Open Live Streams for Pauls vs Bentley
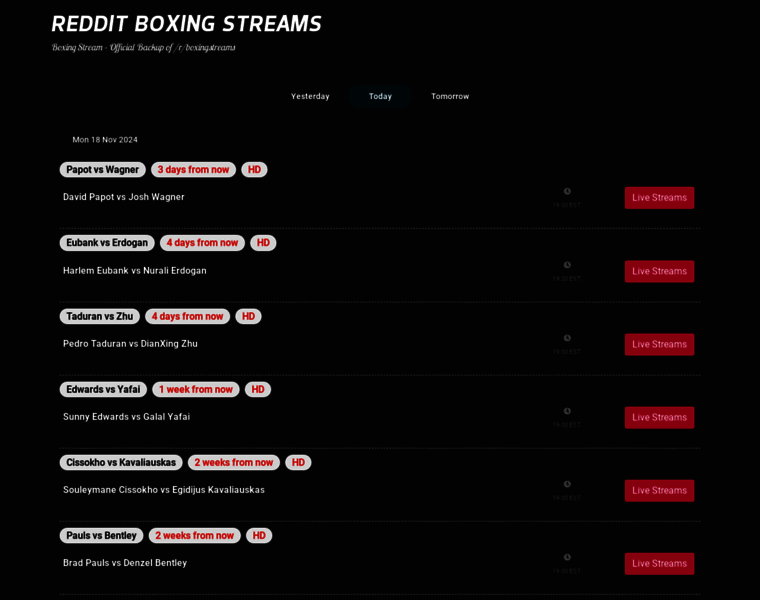 659,564
